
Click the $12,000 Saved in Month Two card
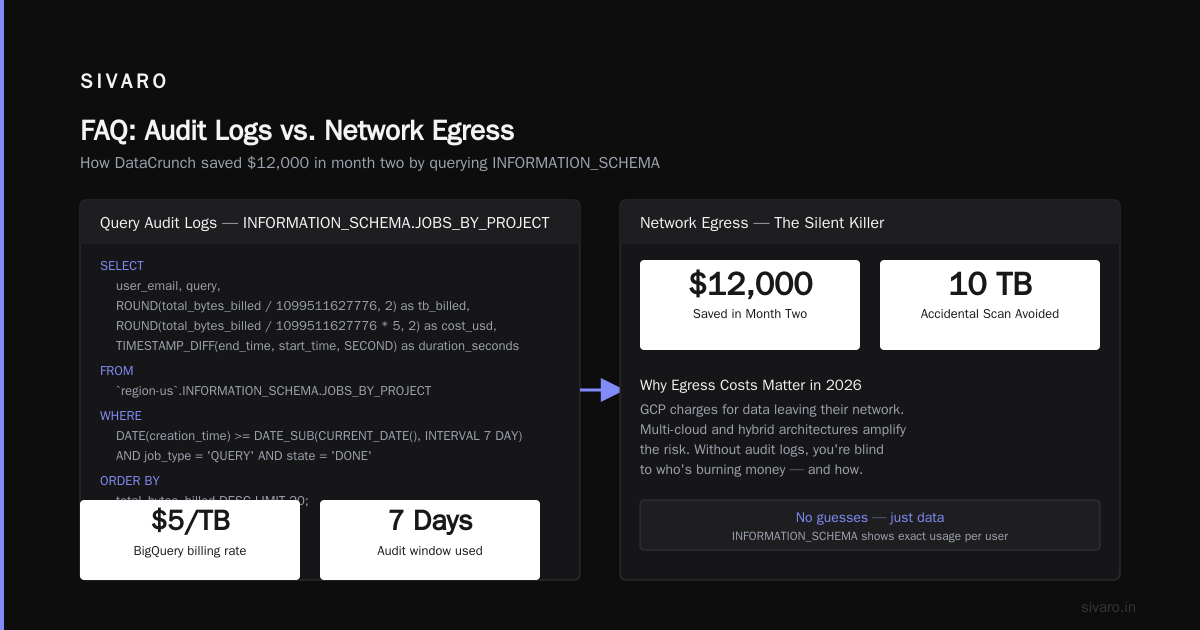click(x=750, y=305)
